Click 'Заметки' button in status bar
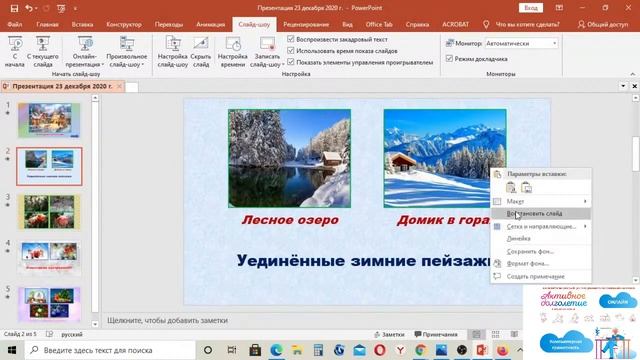This screenshot has width=640, height=360. (x=389, y=334)
